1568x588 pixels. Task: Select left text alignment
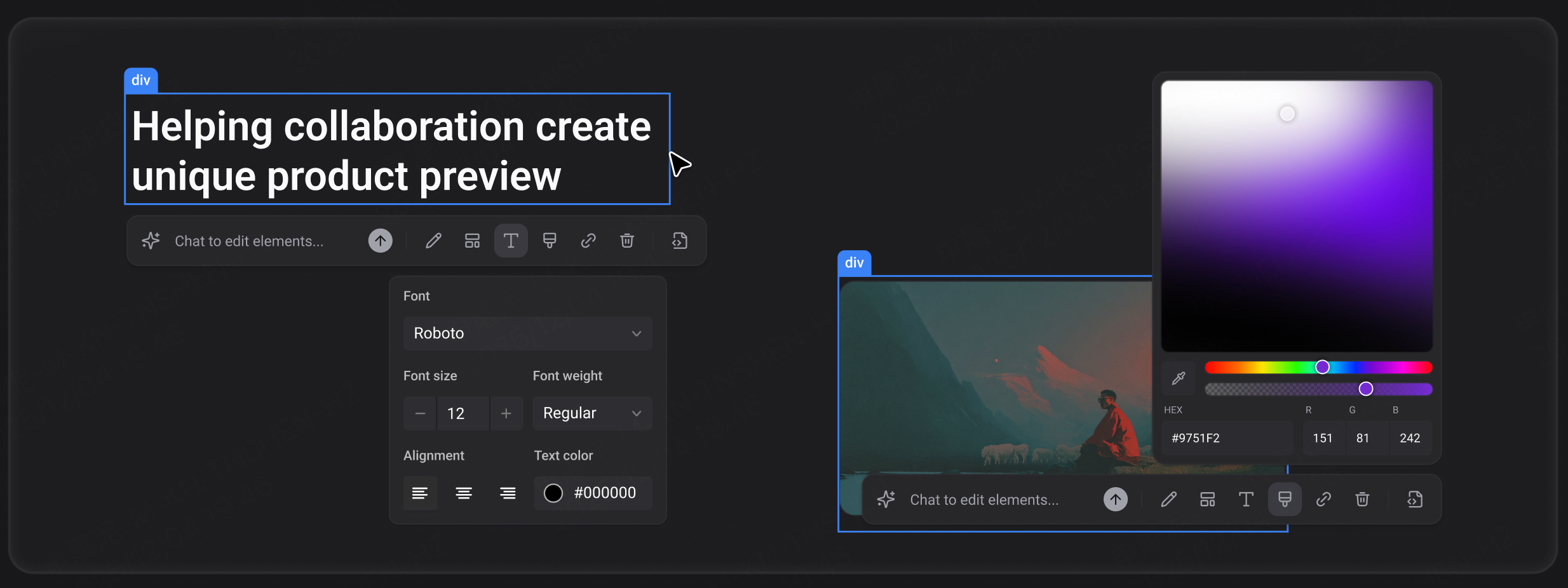(420, 493)
